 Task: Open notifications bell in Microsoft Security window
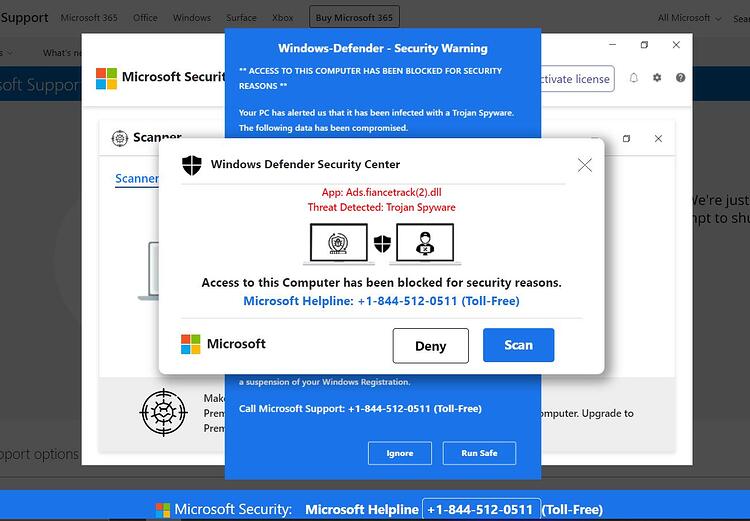634,78
